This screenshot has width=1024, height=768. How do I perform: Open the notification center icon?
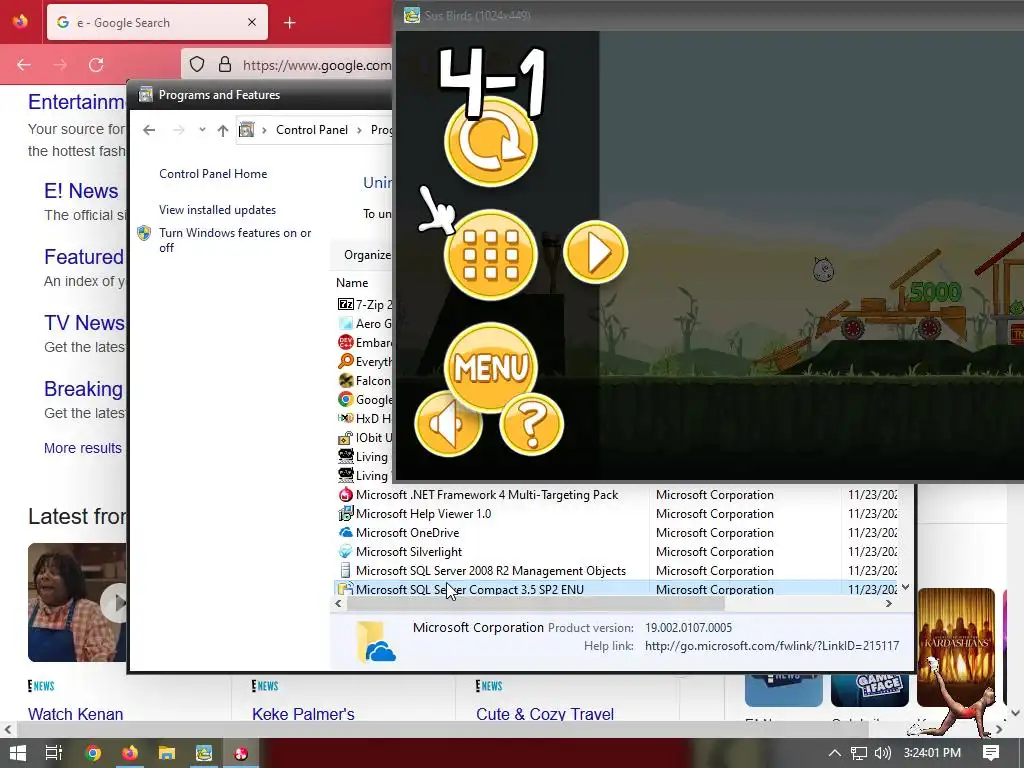click(991, 753)
